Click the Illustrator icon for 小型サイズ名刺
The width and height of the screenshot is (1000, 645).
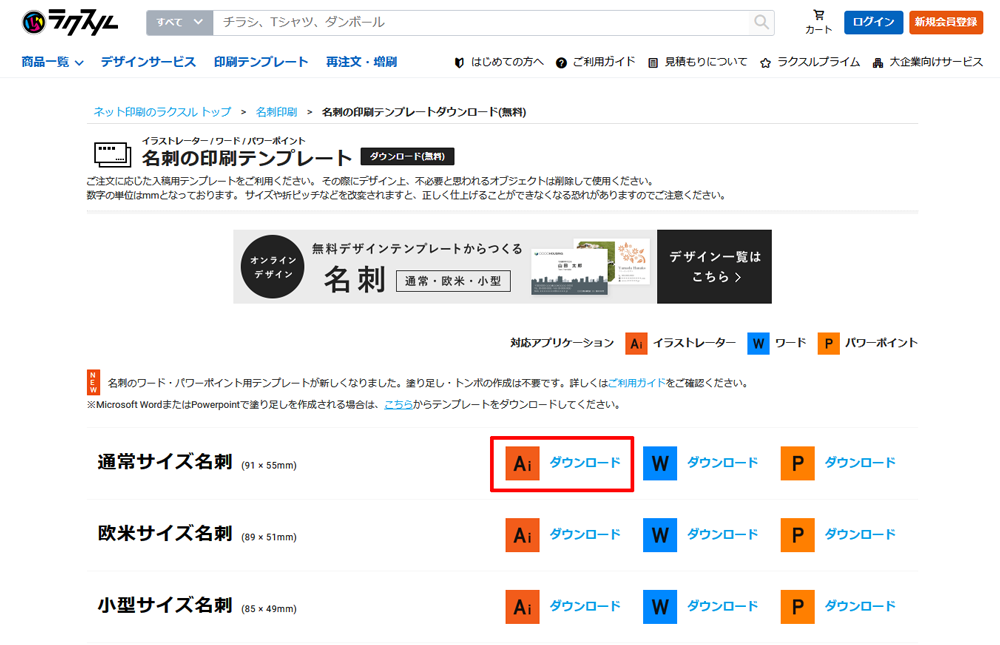[x=522, y=607]
